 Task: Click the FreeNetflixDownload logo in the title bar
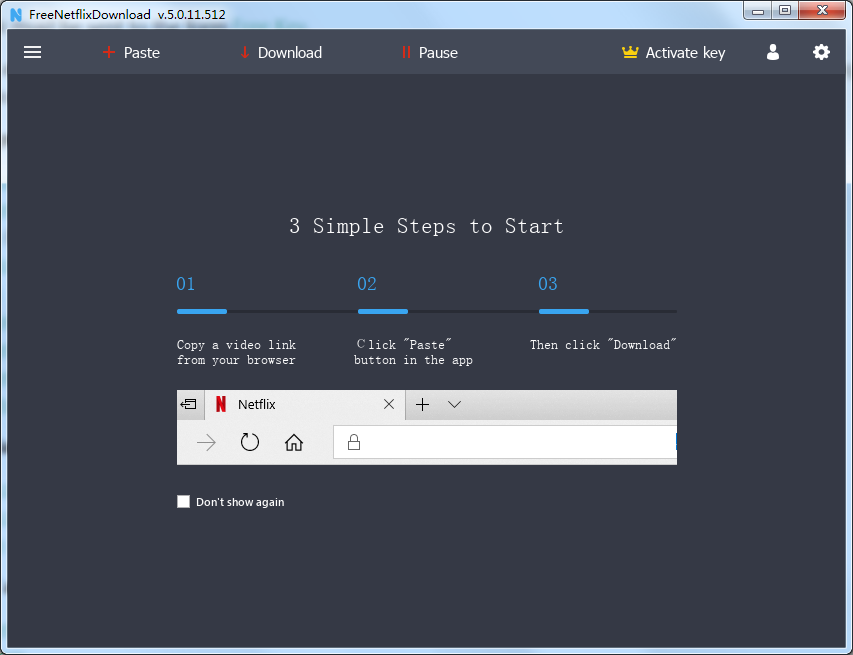[16, 15]
